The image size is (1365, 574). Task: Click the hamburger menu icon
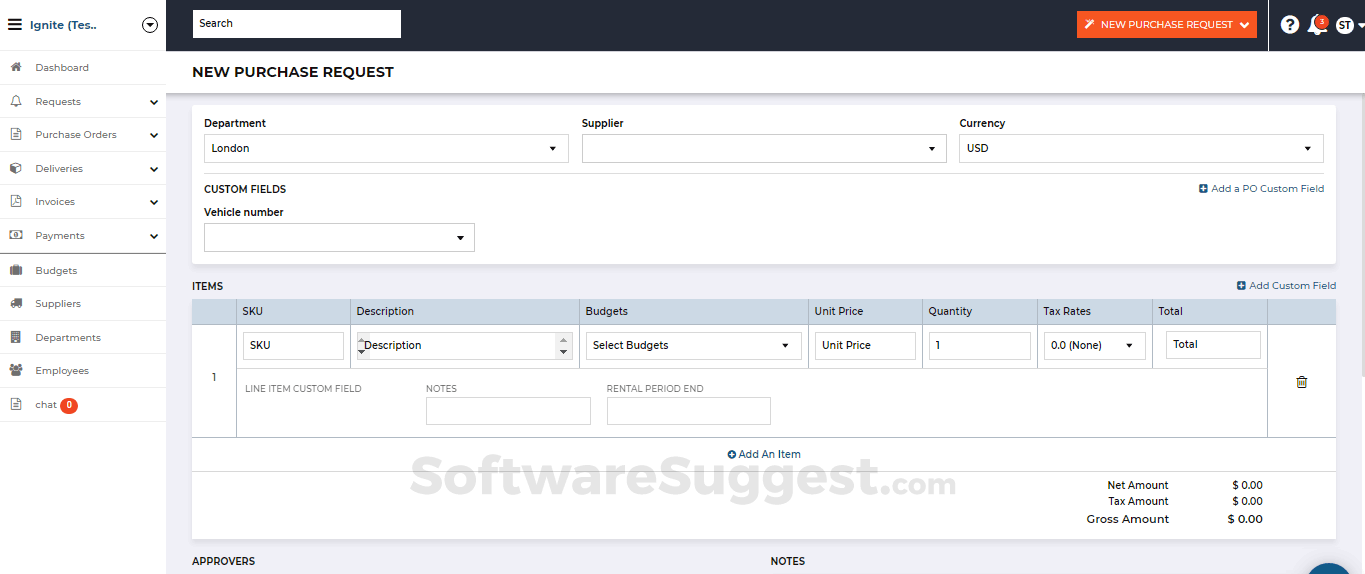coord(15,25)
